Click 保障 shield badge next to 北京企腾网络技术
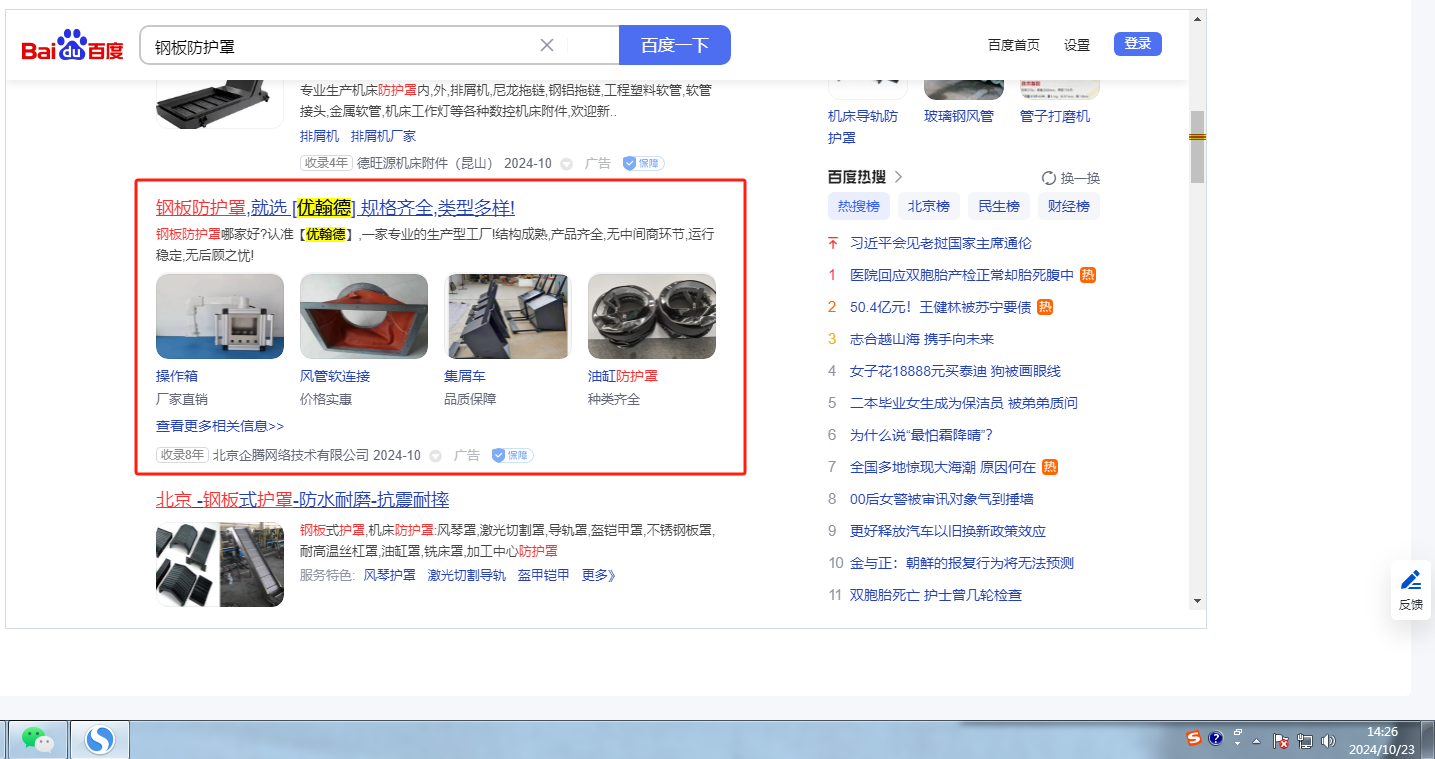The image size is (1435, 759). (512, 455)
